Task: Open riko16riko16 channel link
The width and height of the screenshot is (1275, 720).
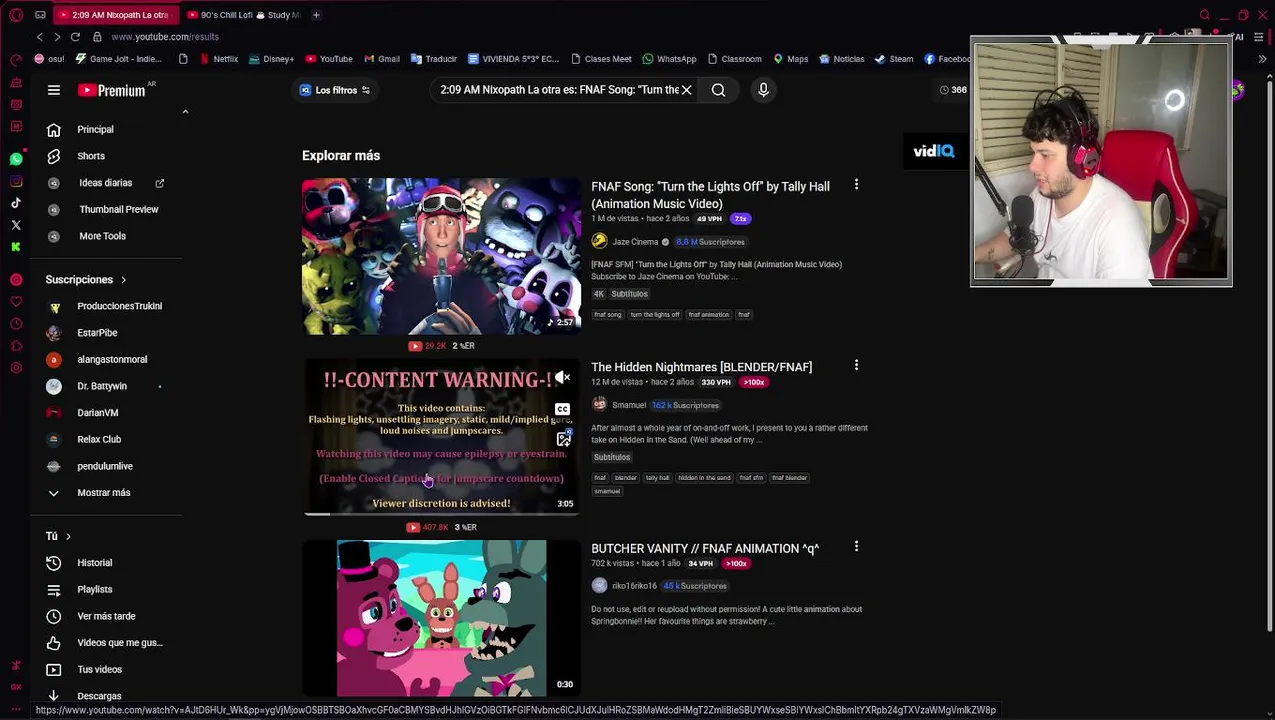Action: [634, 586]
